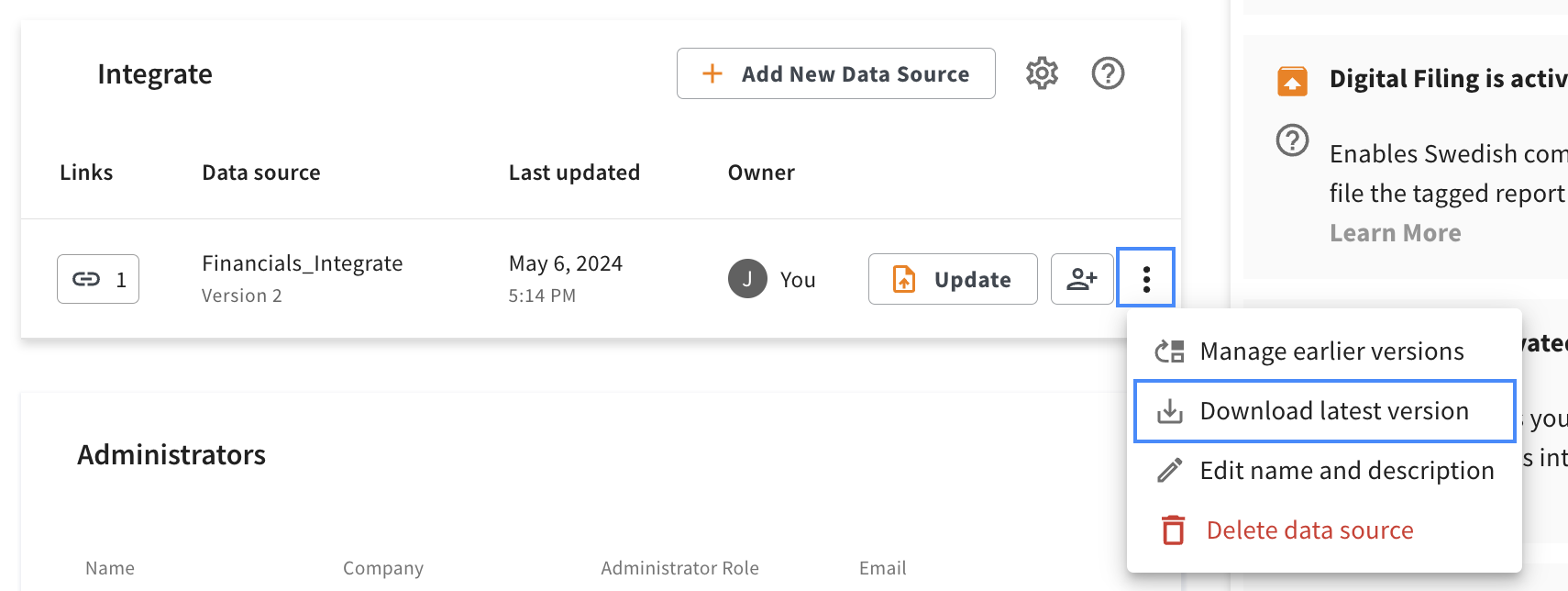Select Manage earlier versions
1568x591 pixels.
tap(1331, 351)
